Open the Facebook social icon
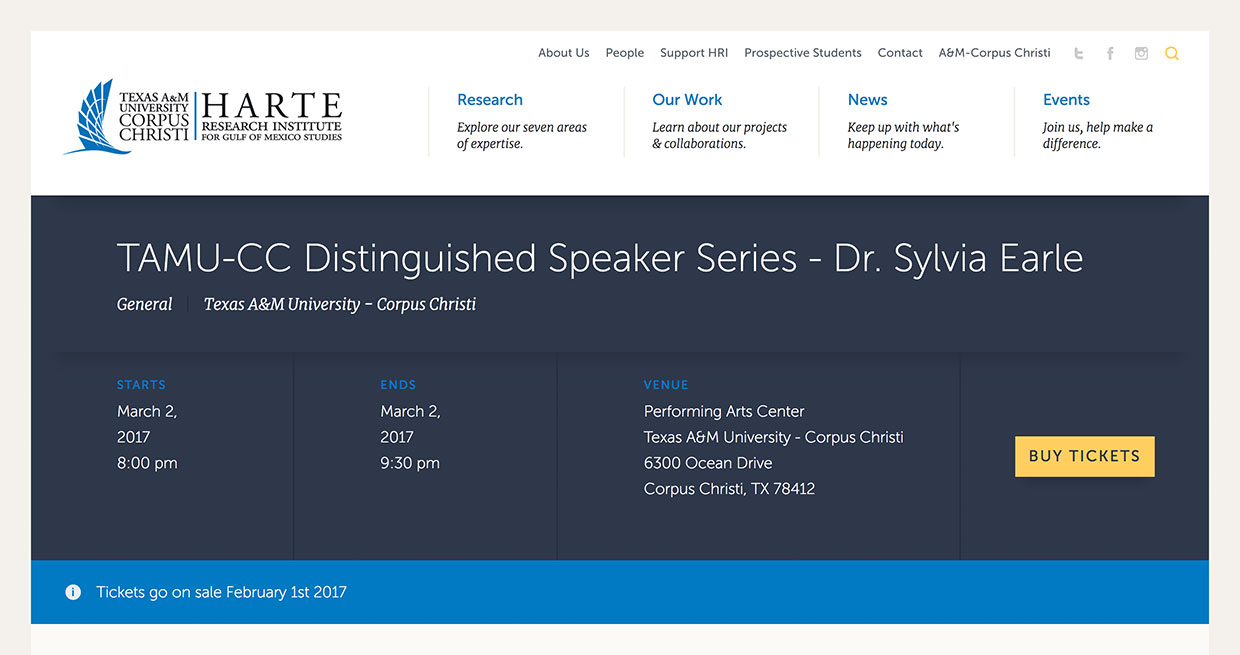Viewport: 1240px width, 655px height. coord(1110,54)
